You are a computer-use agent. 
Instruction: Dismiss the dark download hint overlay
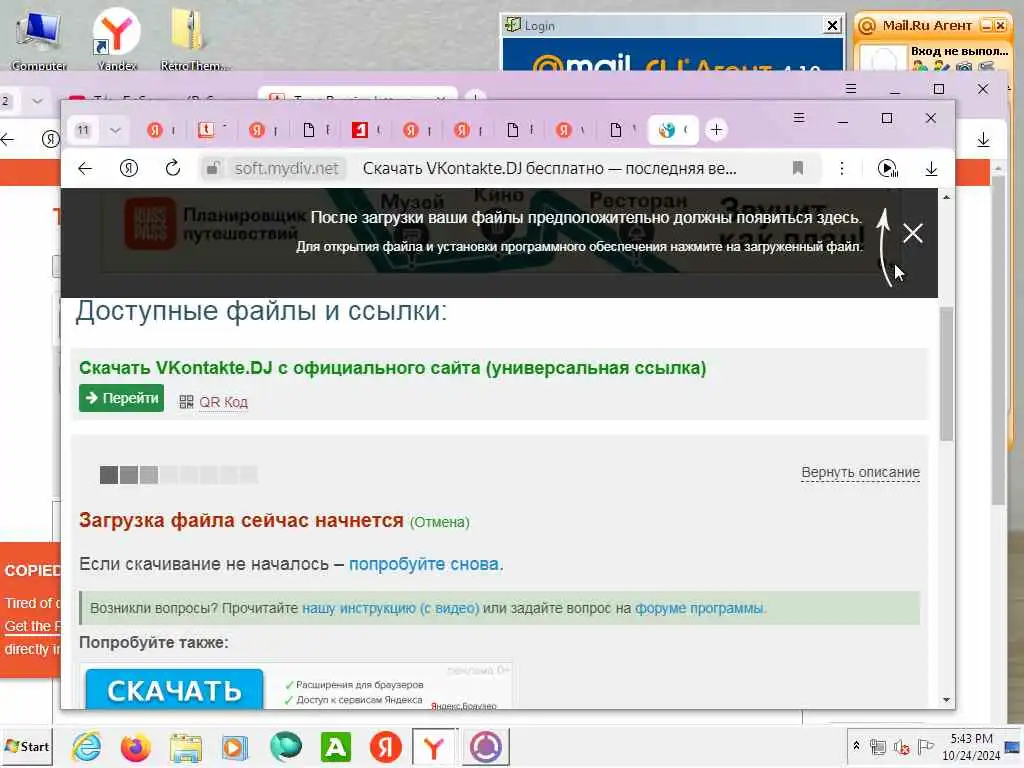point(912,233)
